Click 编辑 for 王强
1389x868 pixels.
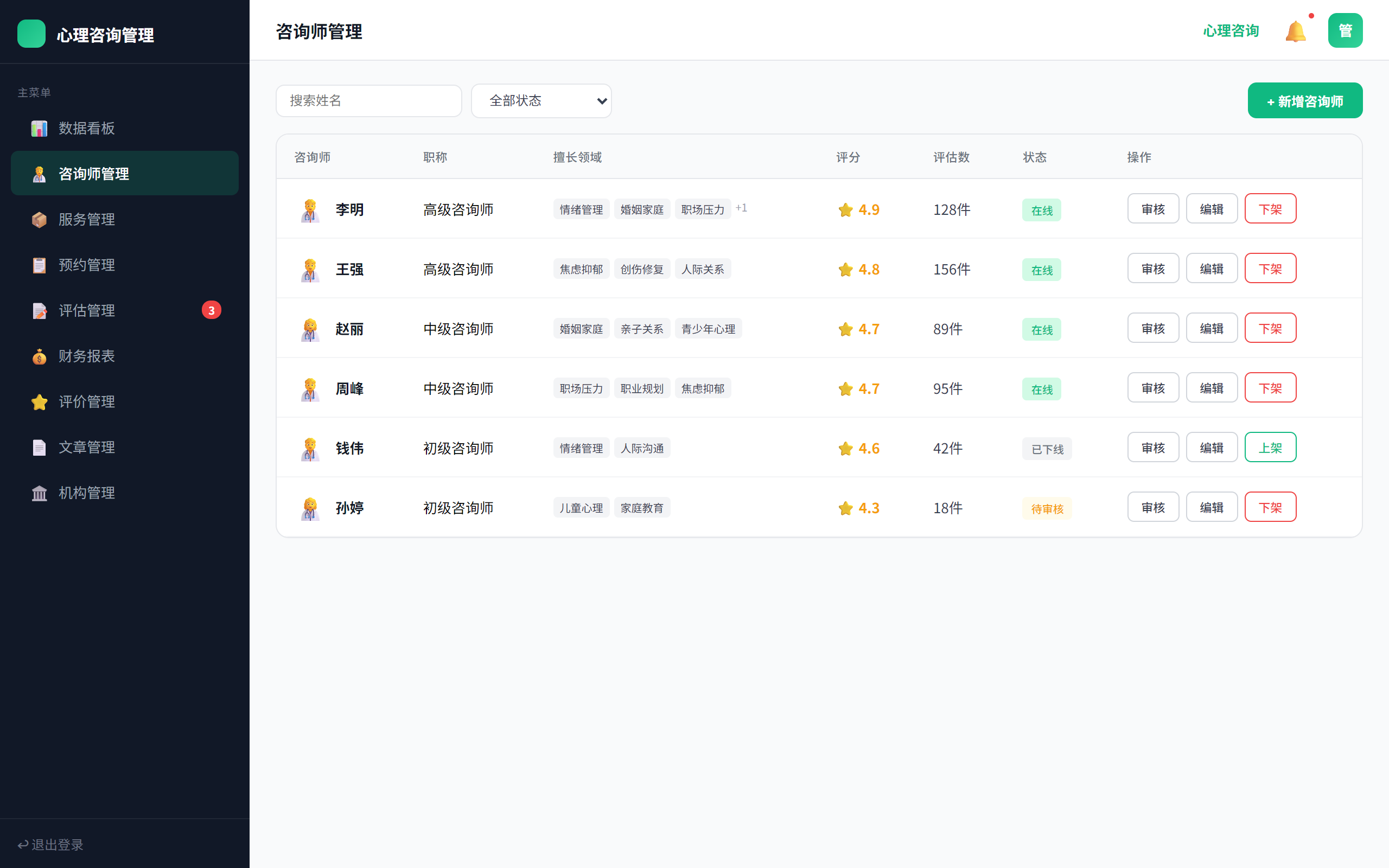pyautogui.click(x=1211, y=269)
